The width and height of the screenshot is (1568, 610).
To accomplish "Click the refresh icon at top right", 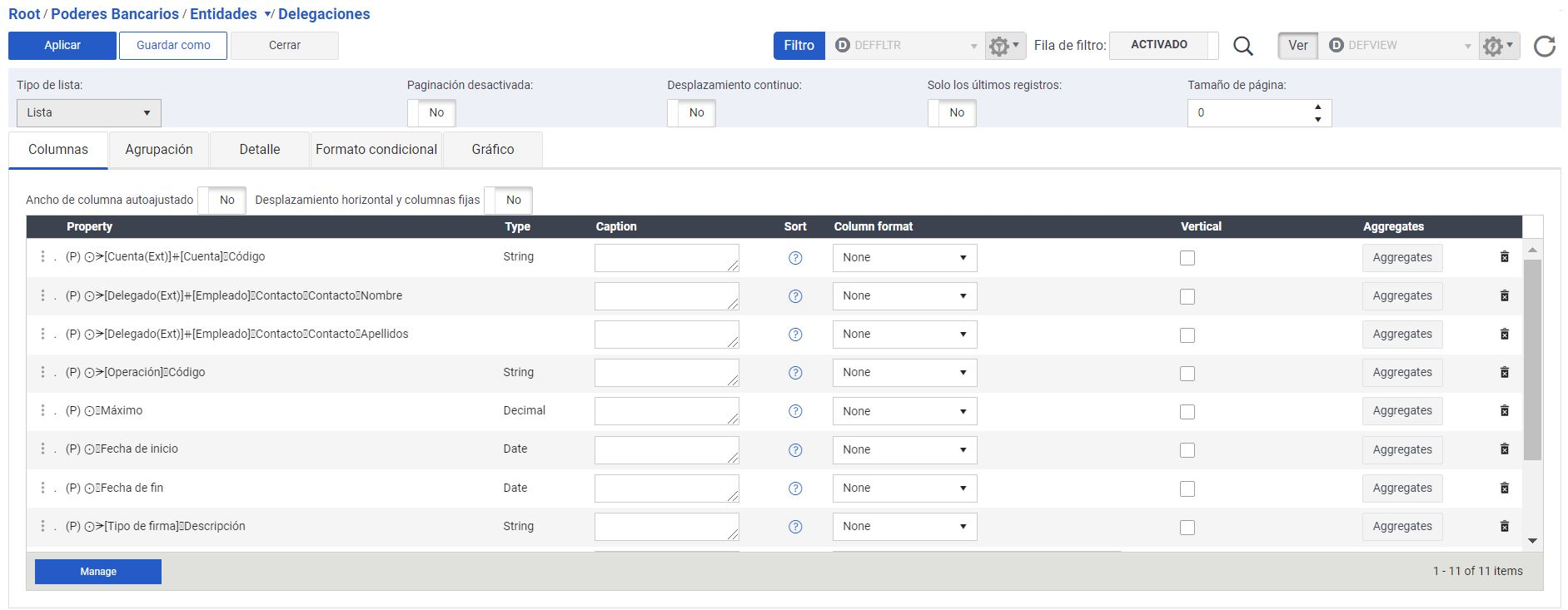I will click(1545, 46).
